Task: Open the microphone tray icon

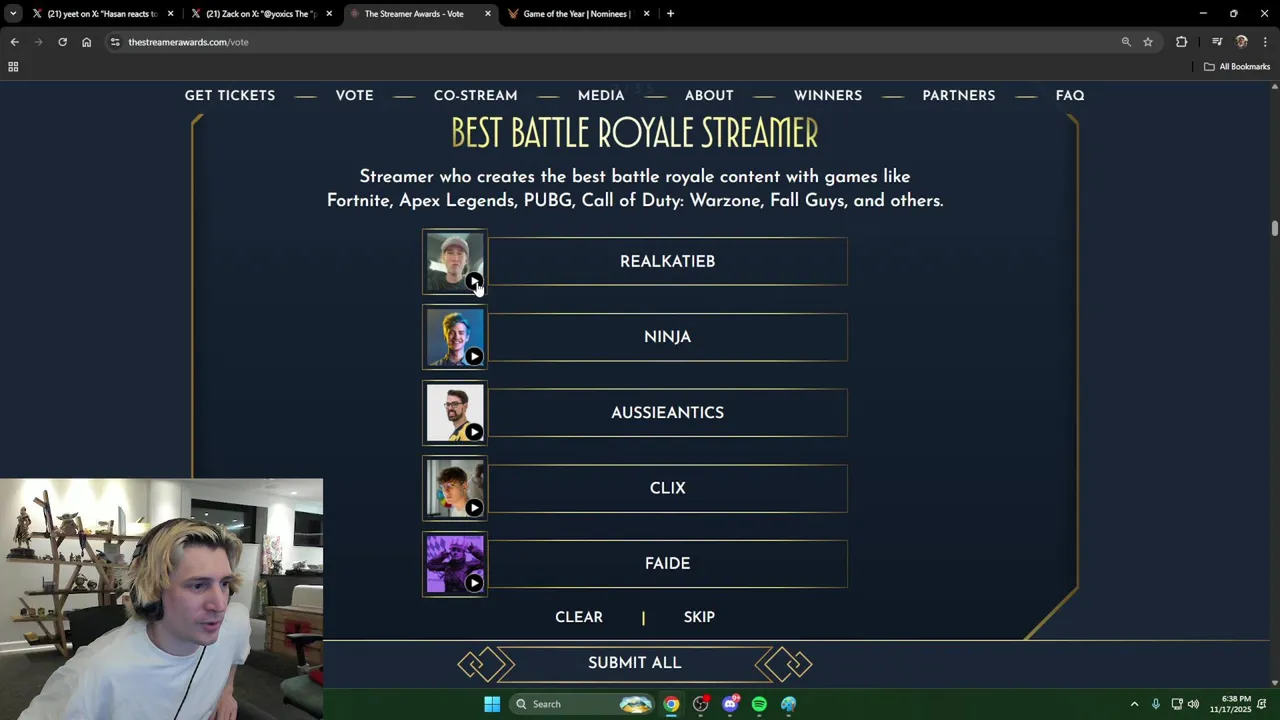Action: (1155, 704)
